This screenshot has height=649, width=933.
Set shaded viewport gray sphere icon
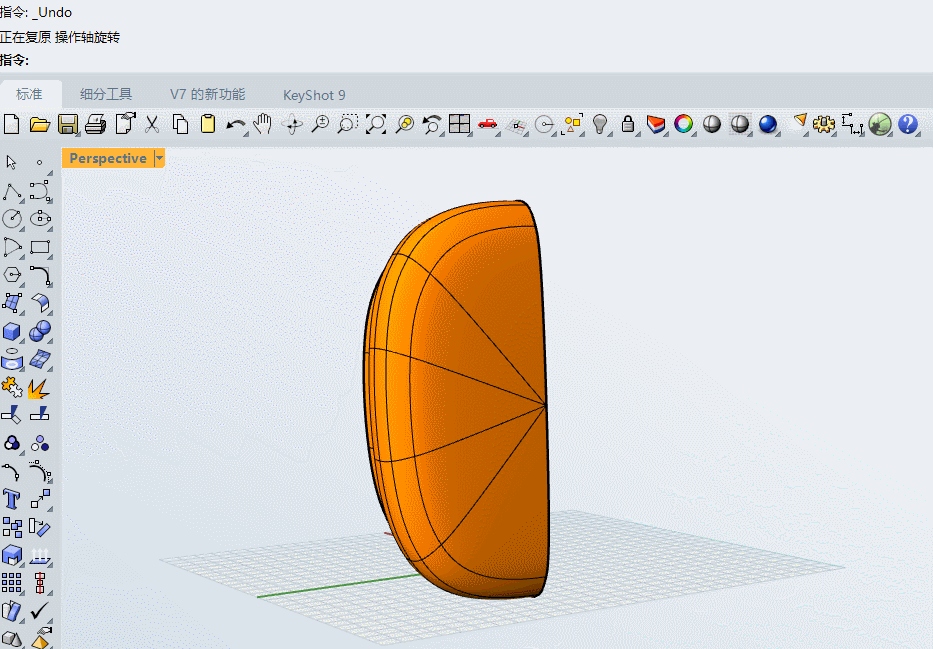pos(712,124)
